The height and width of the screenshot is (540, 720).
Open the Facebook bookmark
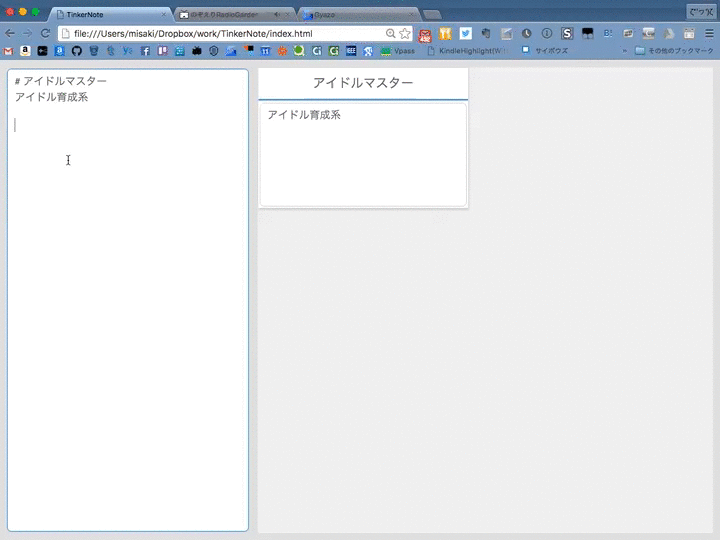[x=145, y=51]
